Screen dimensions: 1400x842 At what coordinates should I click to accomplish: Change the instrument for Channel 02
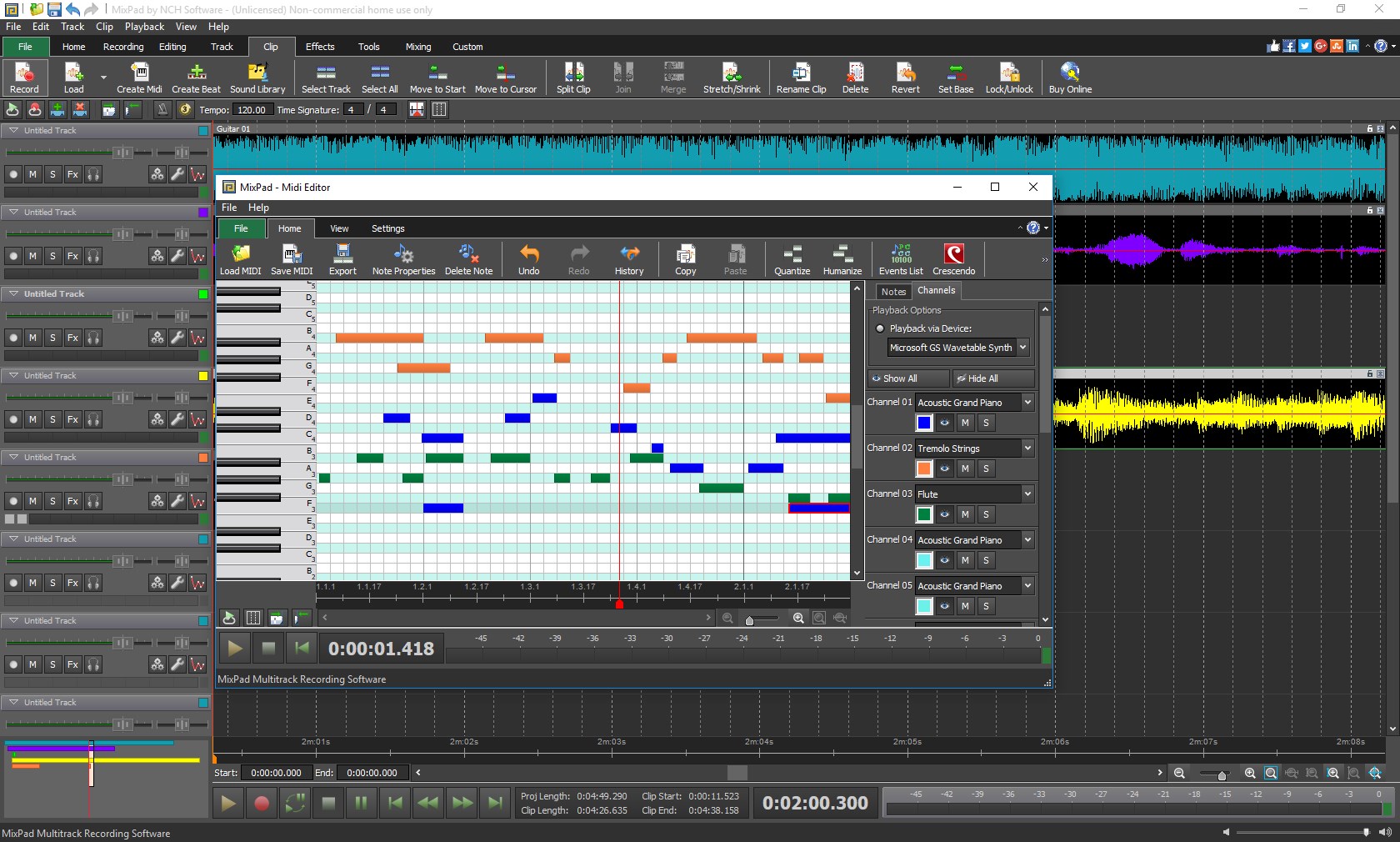(x=1027, y=448)
